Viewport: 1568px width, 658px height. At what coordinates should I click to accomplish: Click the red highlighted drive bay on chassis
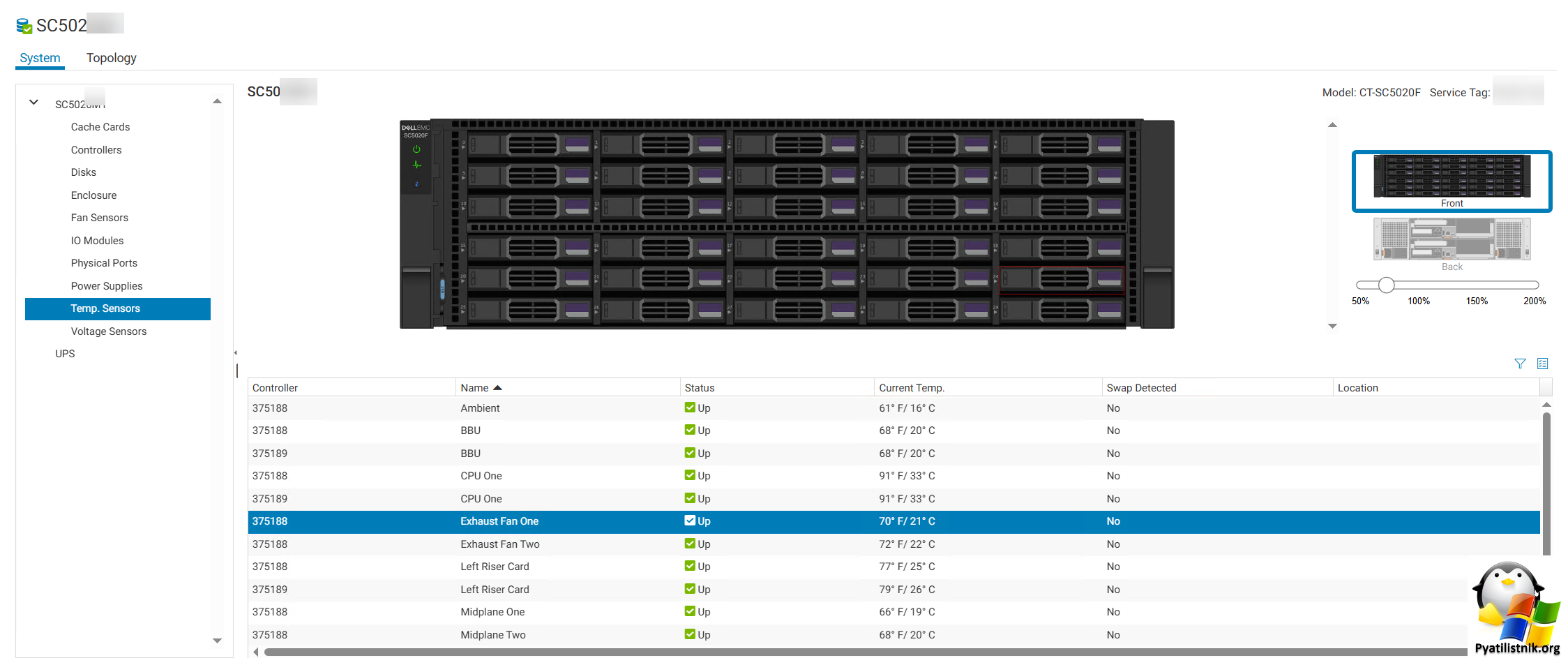(x=1062, y=279)
